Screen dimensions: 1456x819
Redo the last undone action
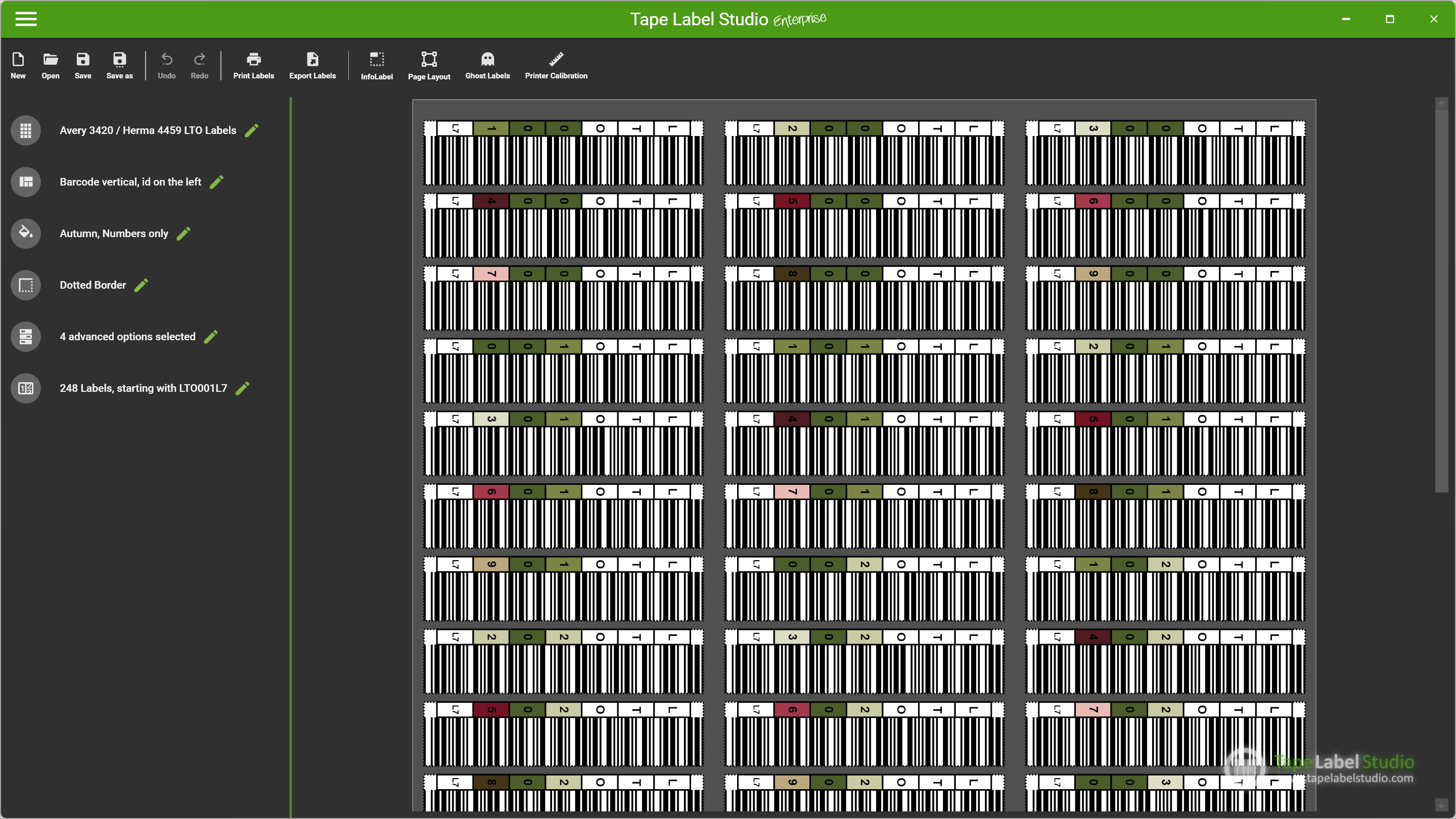(199, 66)
